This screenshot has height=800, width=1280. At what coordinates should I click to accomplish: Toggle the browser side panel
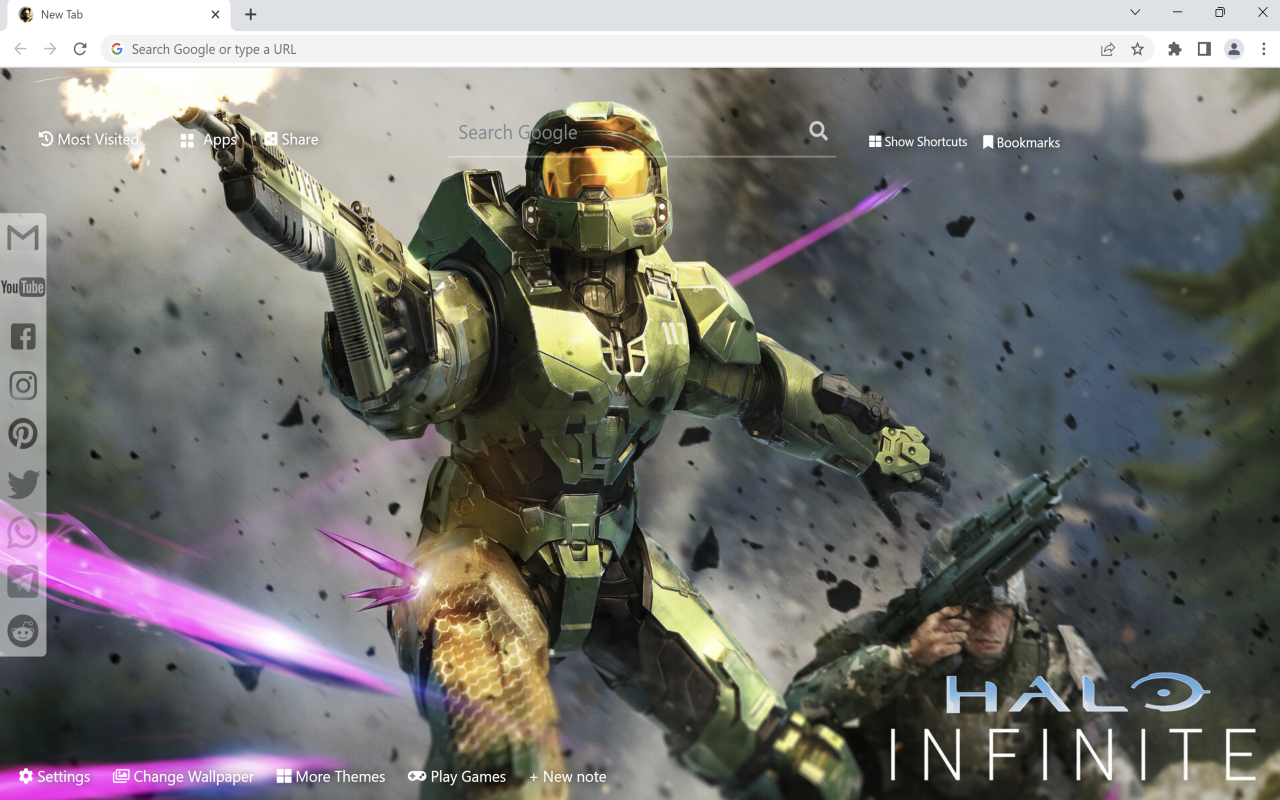tap(1204, 49)
